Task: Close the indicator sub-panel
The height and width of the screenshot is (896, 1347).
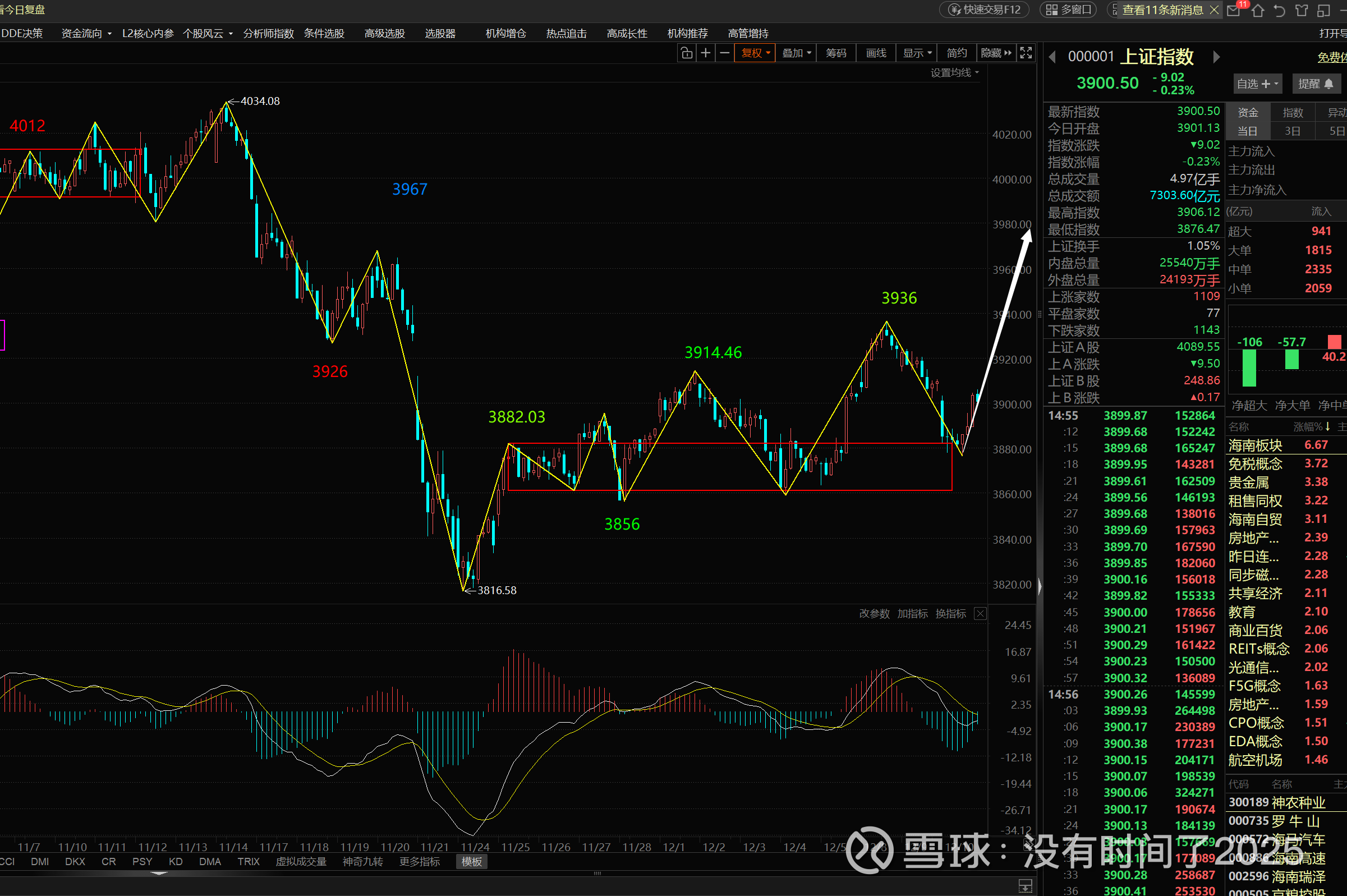Action: coord(980,614)
